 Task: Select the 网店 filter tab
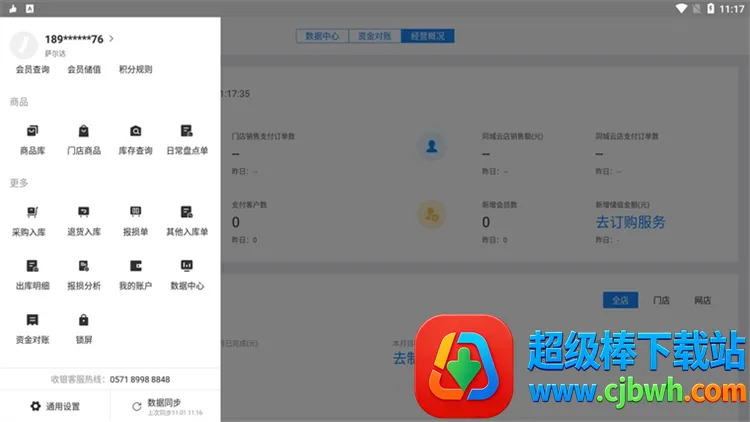703,300
